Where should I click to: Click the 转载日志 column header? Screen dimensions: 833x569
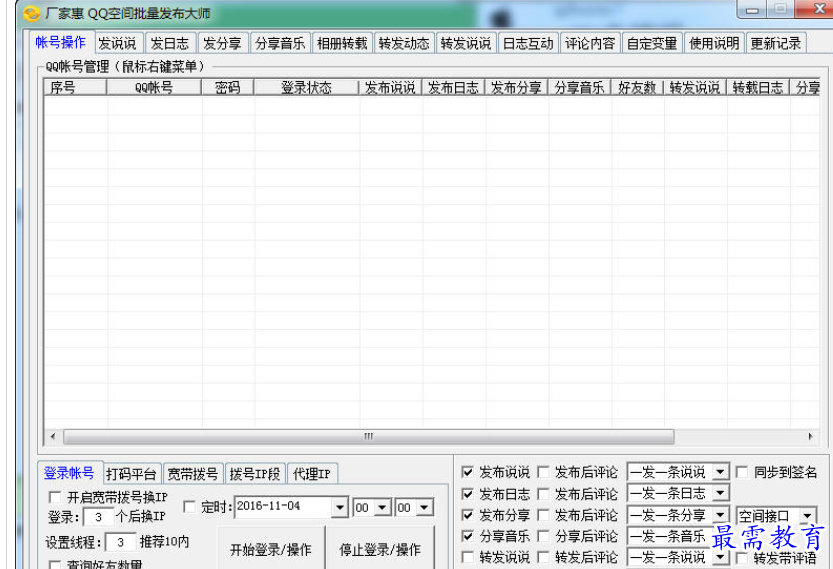pos(758,87)
